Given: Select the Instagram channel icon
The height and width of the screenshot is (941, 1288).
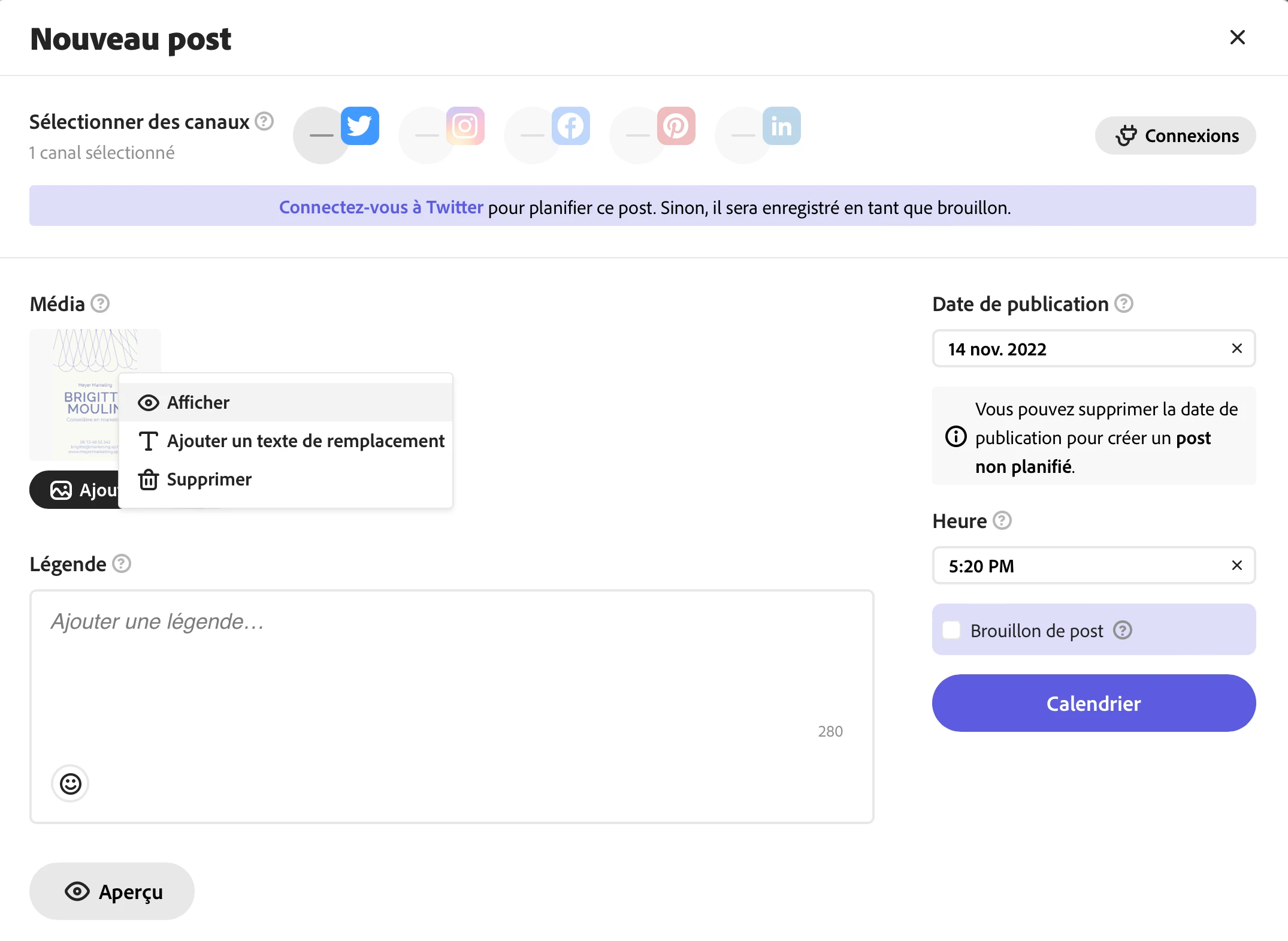Looking at the screenshot, I should click(465, 126).
